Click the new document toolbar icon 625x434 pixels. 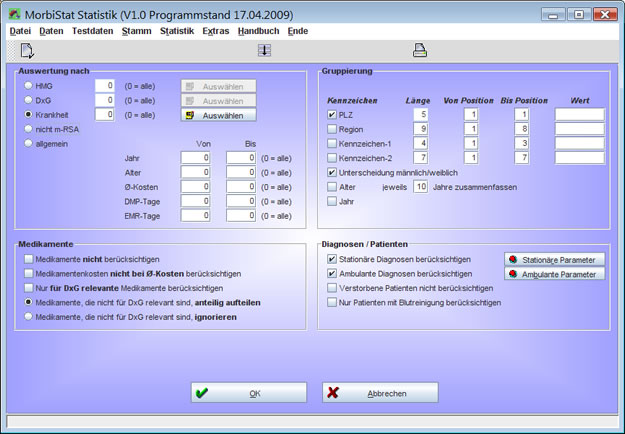(x=27, y=50)
